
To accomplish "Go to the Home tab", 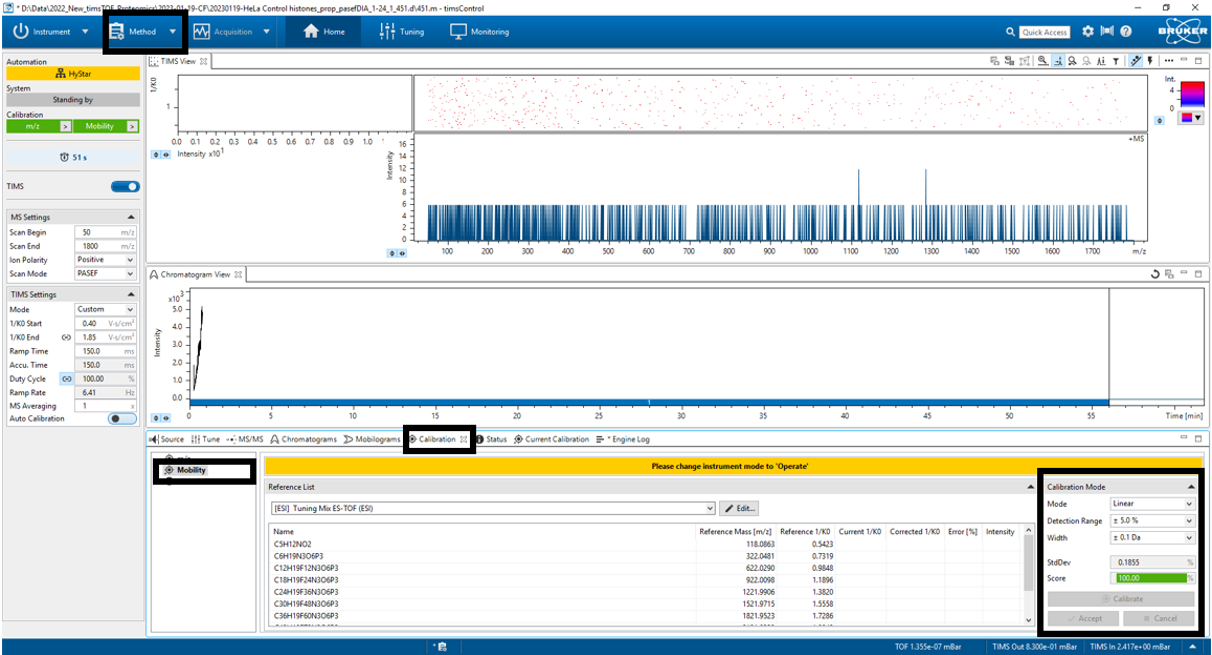I will coord(324,31).
